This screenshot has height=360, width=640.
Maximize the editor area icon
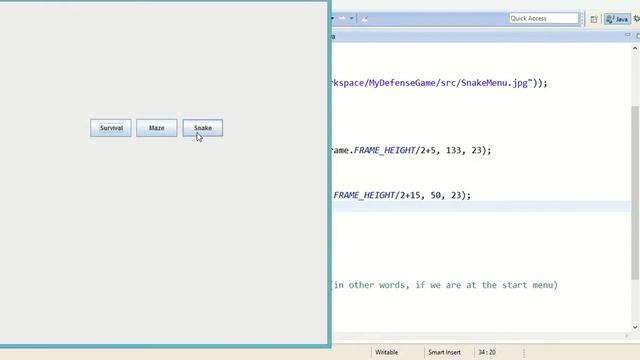tap(638, 36)
